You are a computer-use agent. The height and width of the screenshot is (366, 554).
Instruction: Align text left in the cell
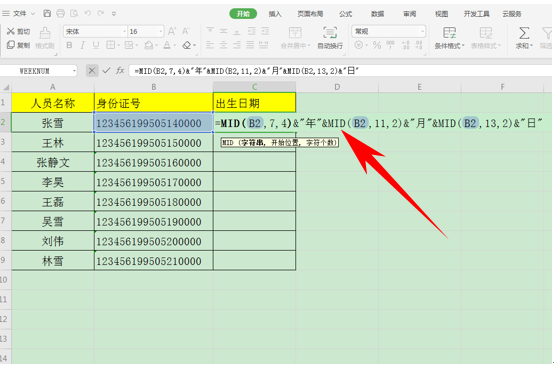[210, 45]
